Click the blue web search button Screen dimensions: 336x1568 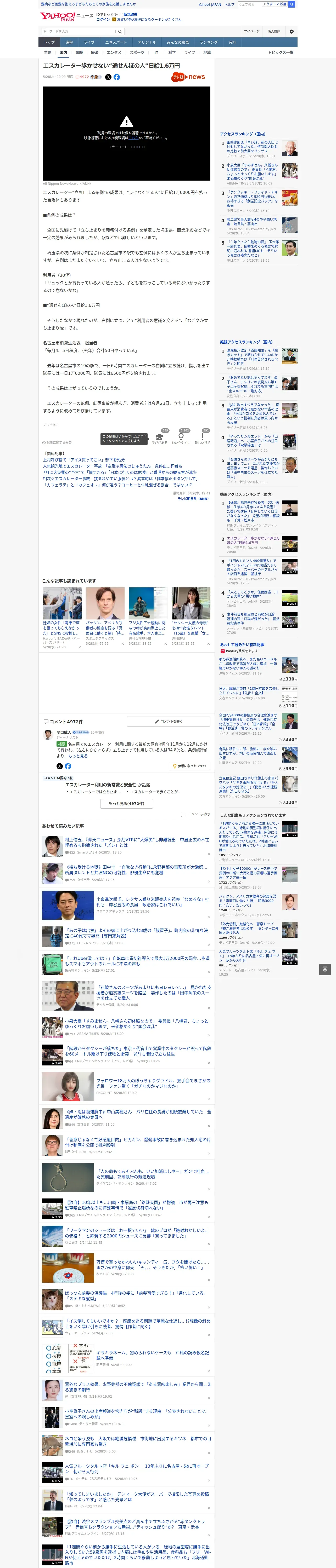point(292,4)
